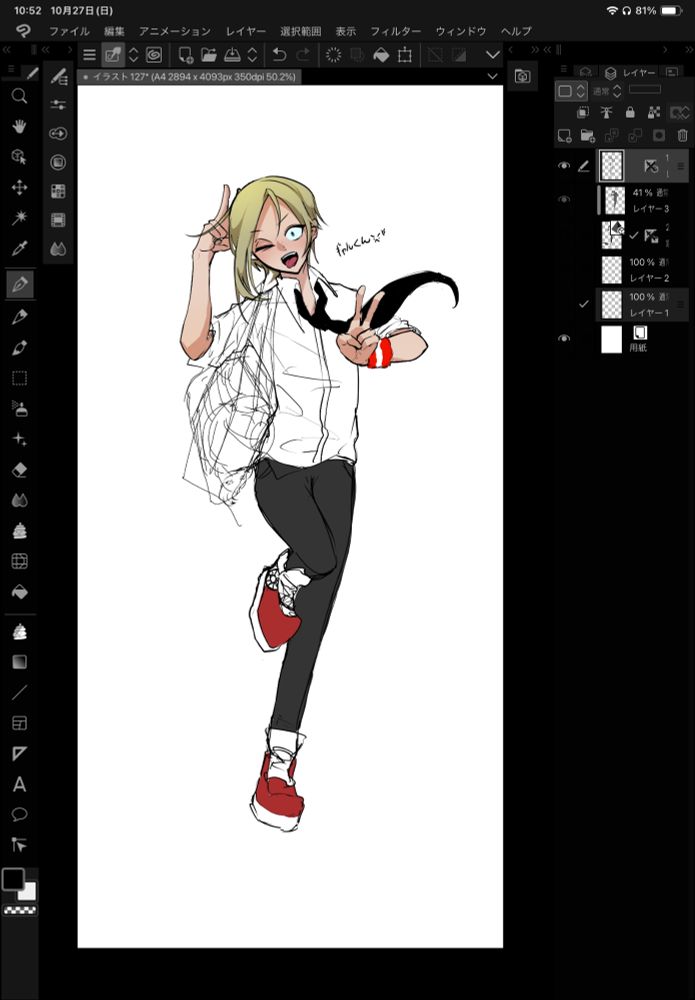Screen dimensions: 695x1000
Task: Open the Quick access folder icon
Action: [x=522, y=77]
